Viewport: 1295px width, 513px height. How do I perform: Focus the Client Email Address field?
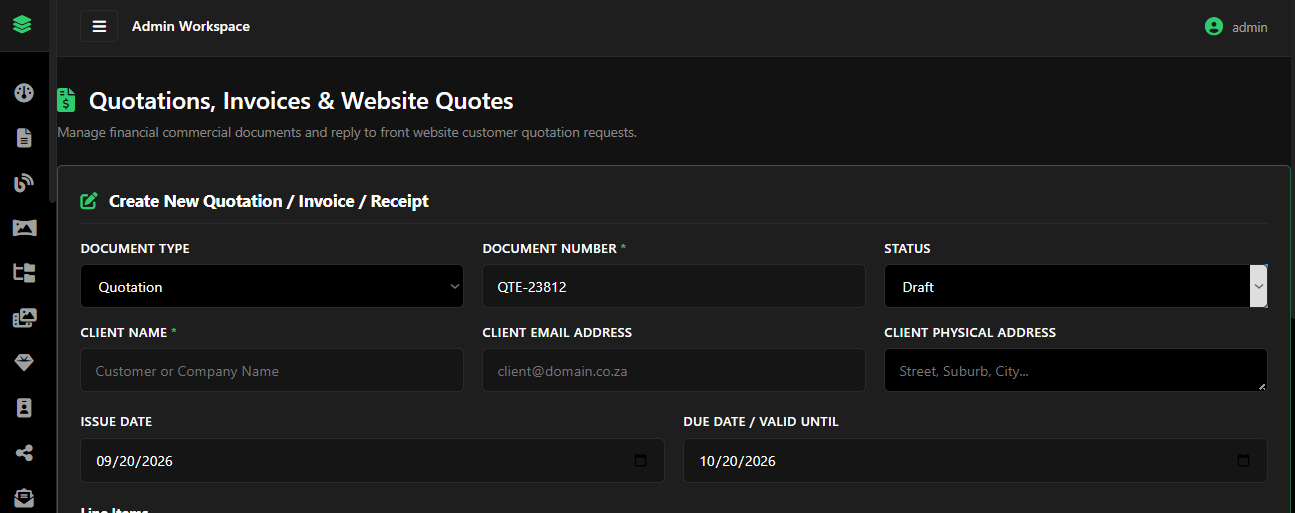pyautogui.click(x=674, y=370)
